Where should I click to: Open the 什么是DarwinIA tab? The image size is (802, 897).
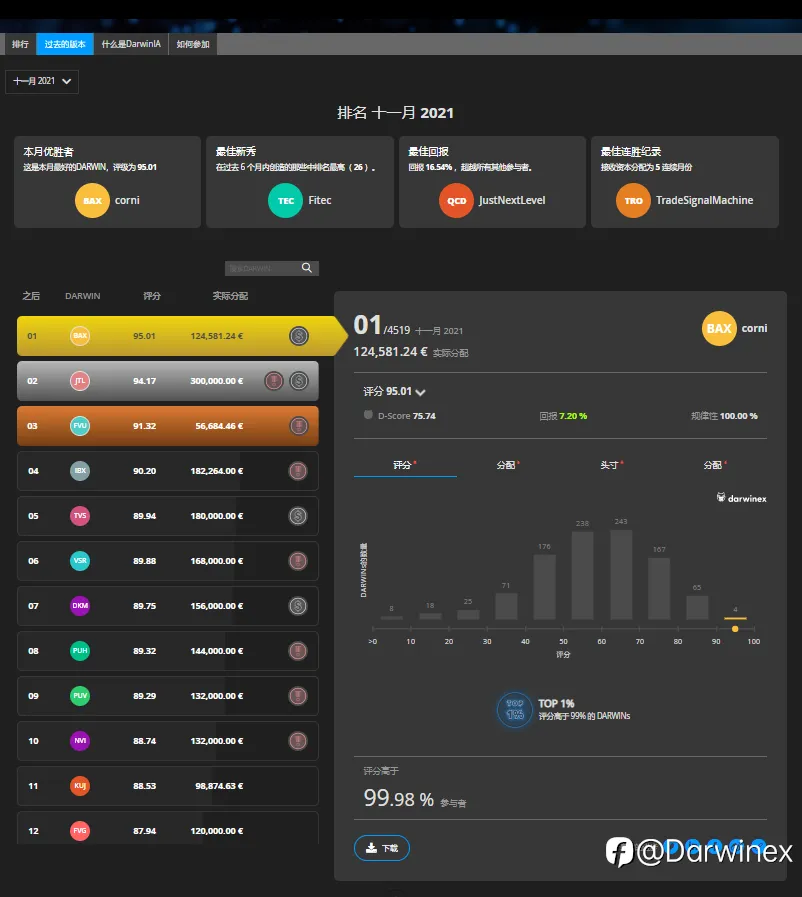(x=131, y=44)
